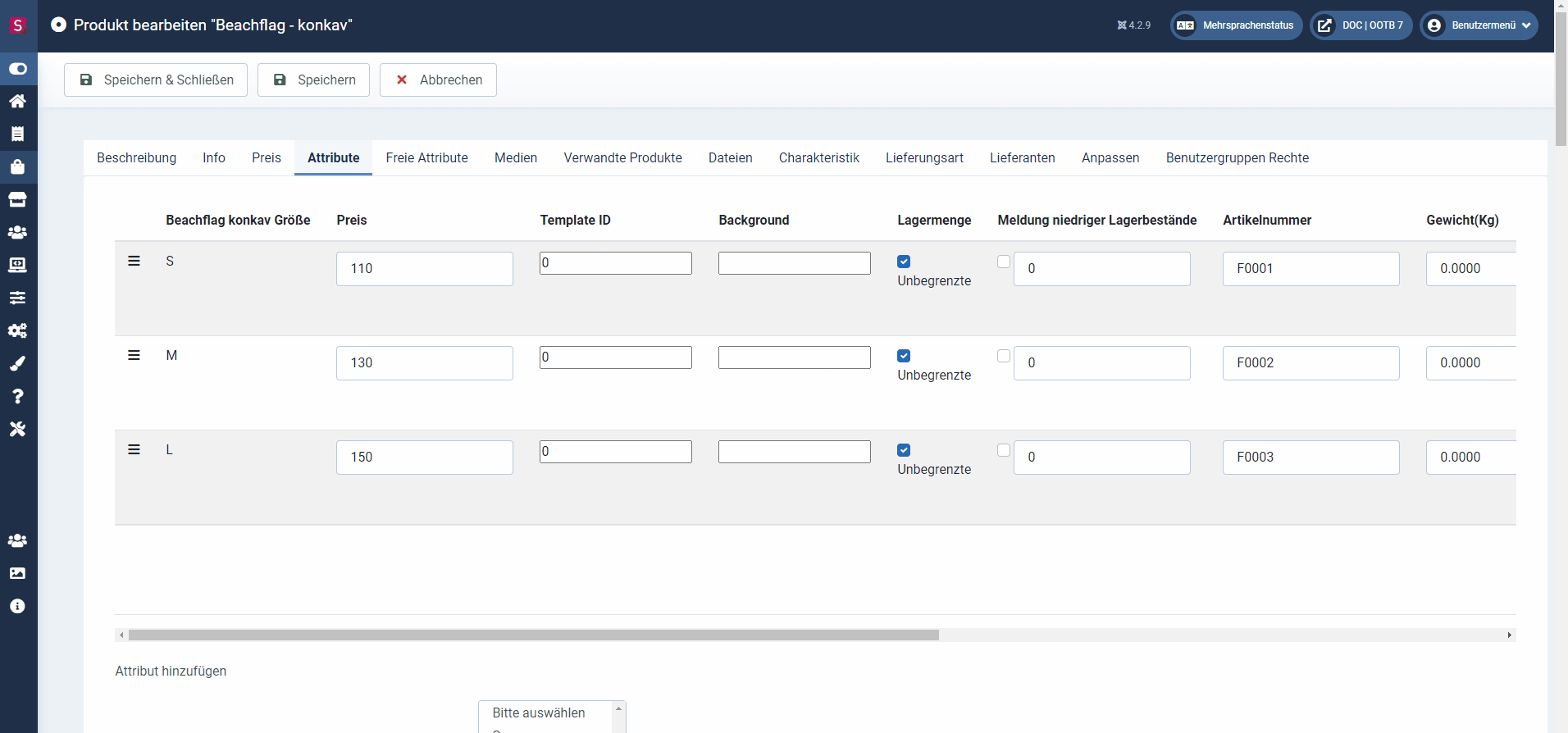Viewport: 1568px width, 733px height.
Task: Open the orders receipt icon
Action: [x=17, y=134]
